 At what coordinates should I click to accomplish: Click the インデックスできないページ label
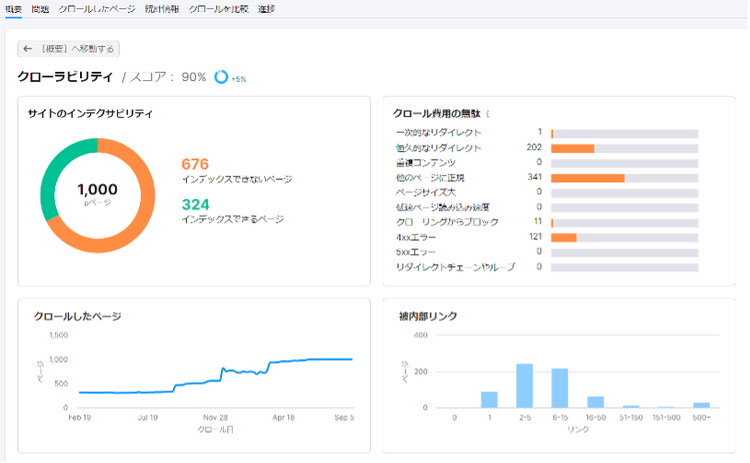(x=237, y=179)
